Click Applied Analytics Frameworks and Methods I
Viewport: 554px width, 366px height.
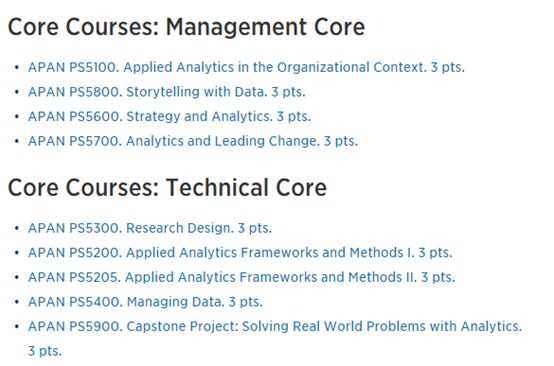click(240, 253)
